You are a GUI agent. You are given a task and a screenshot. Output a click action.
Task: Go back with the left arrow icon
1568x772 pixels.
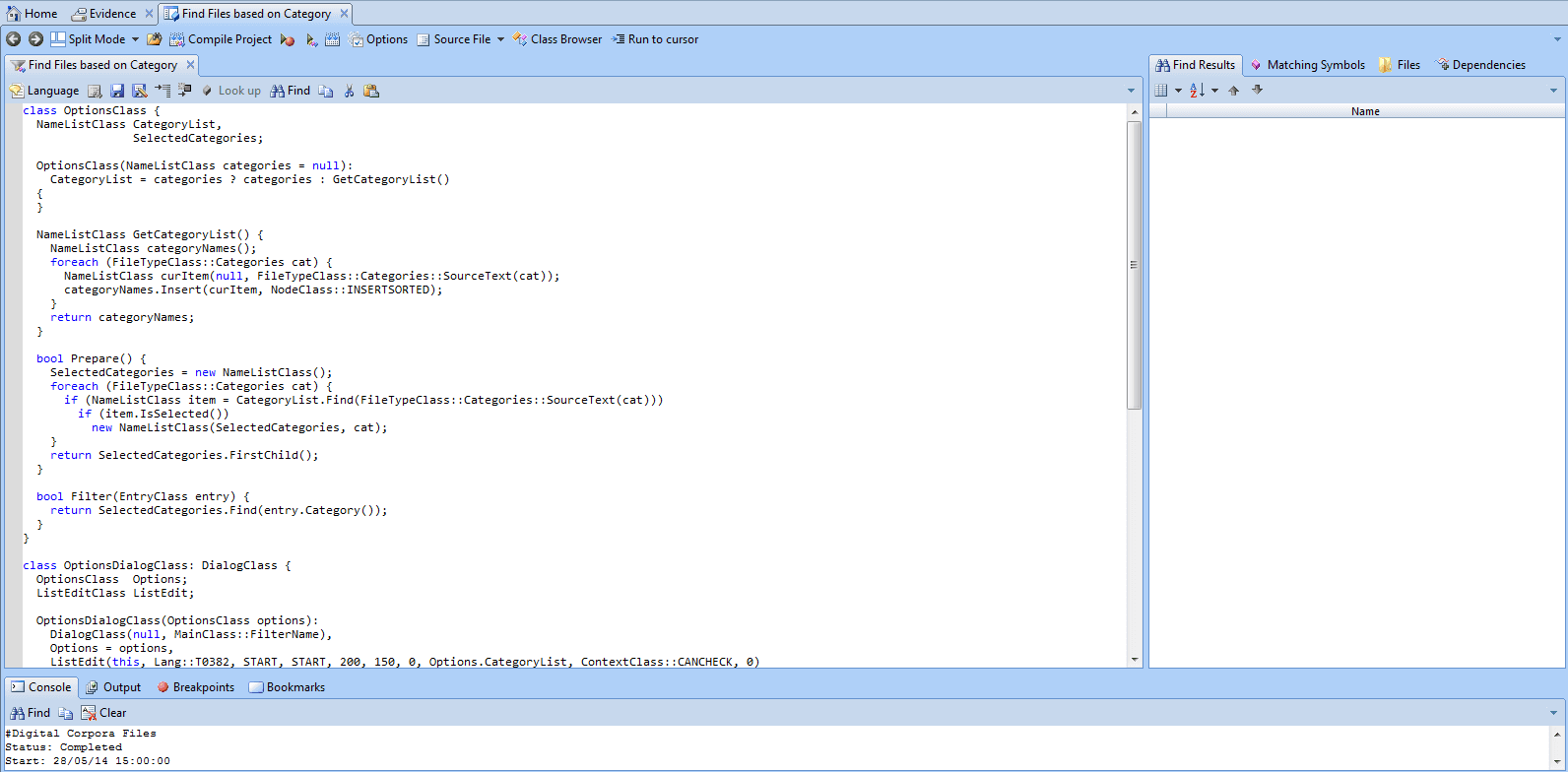[x=13, y=39]
